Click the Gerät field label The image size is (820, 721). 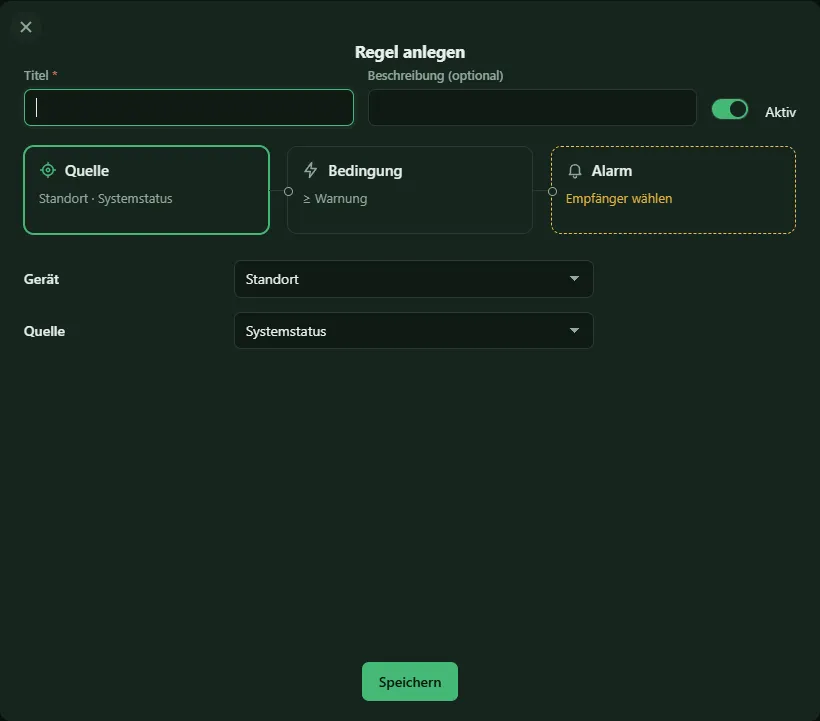(x=41, y=279)
